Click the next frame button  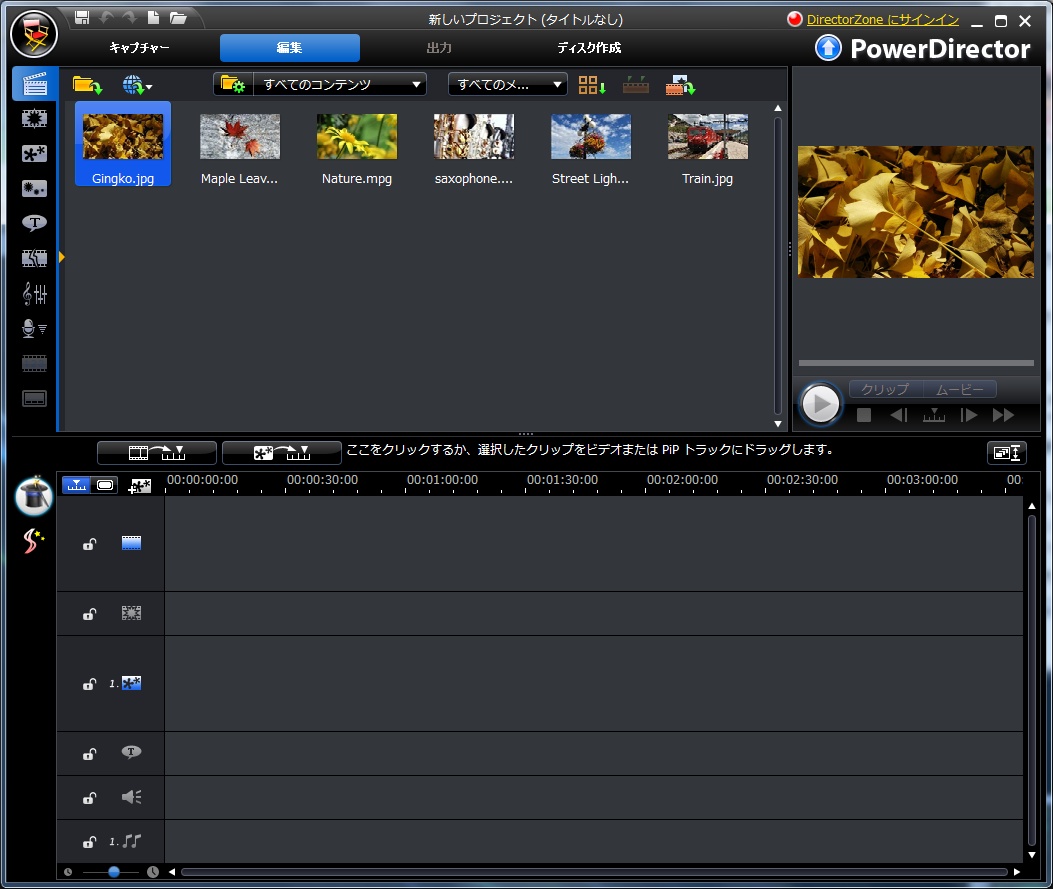pyautogui.click(x=968, y=416)
